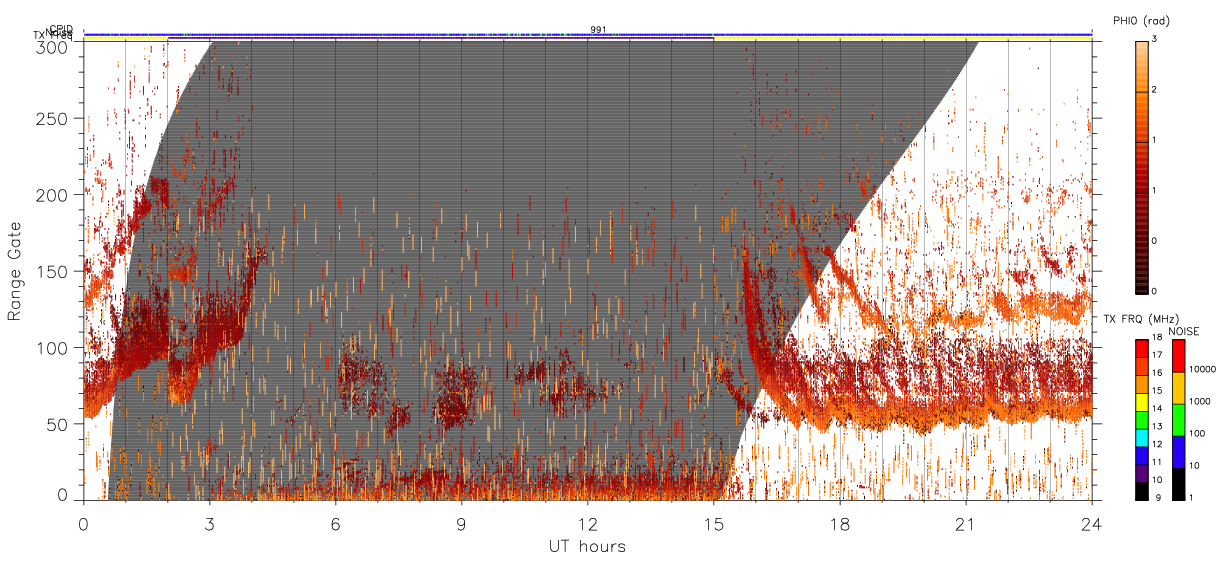Click the blue noise strip above the plot
This screenshot has width=1228, height=567.
(588, 34)
